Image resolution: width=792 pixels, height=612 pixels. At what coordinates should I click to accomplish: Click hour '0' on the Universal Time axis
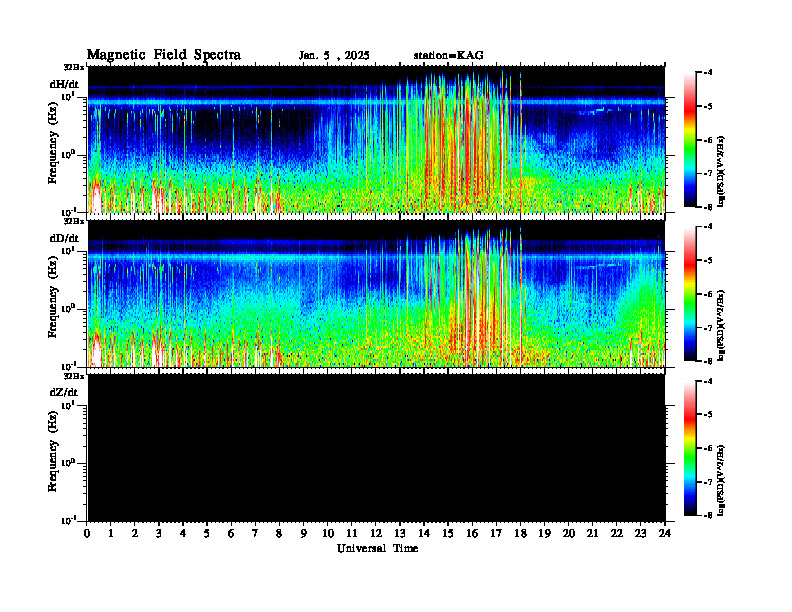pos(87,534)
